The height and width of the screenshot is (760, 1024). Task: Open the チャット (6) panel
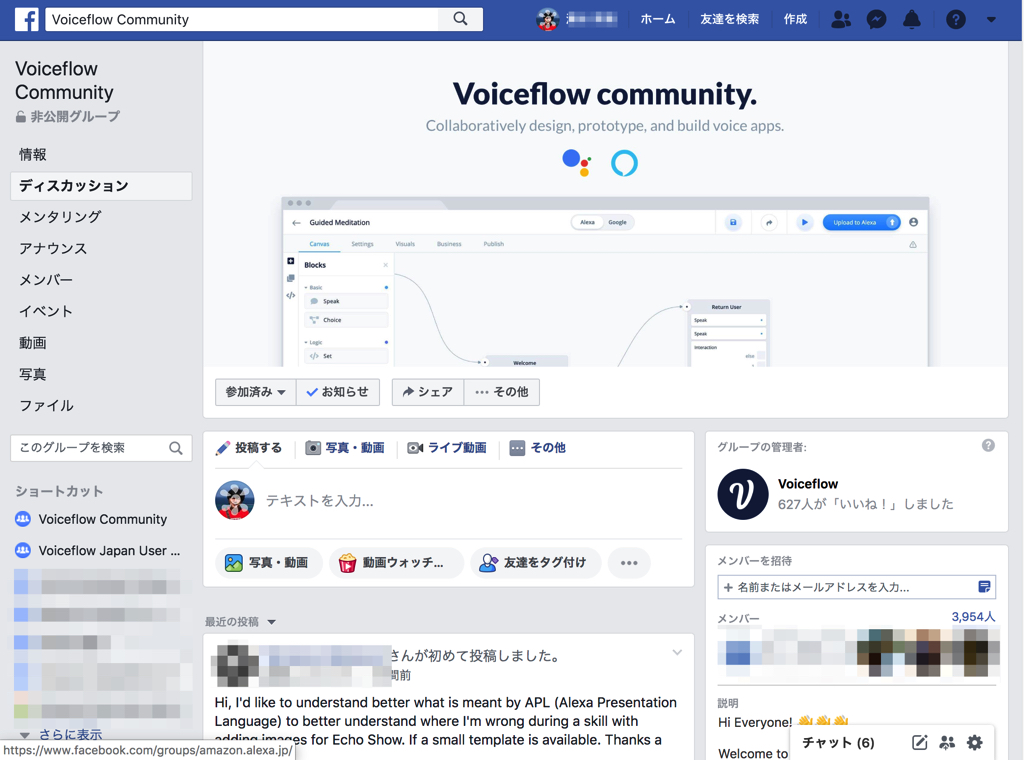pos(838,742)
